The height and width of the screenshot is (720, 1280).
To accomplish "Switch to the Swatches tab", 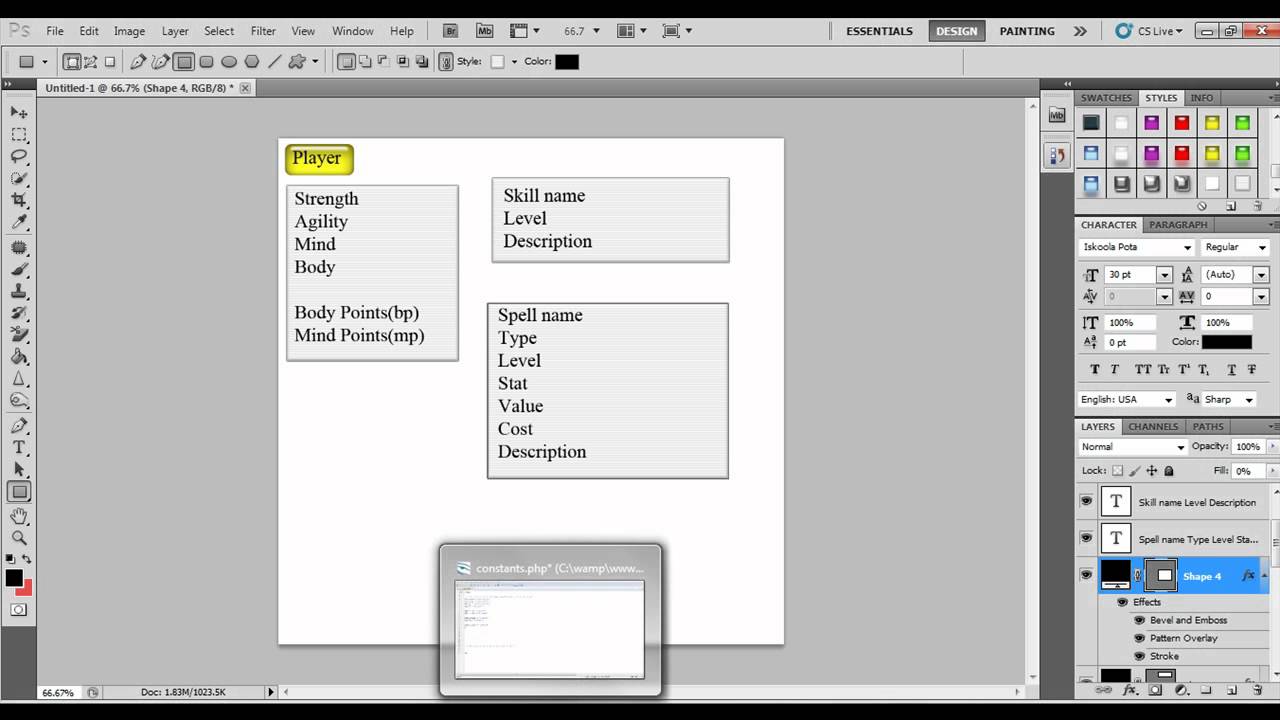I will [1106, 98].
